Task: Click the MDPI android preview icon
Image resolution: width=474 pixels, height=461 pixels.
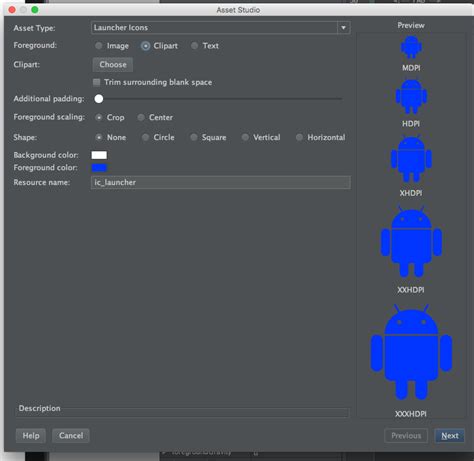Action: 411,47
